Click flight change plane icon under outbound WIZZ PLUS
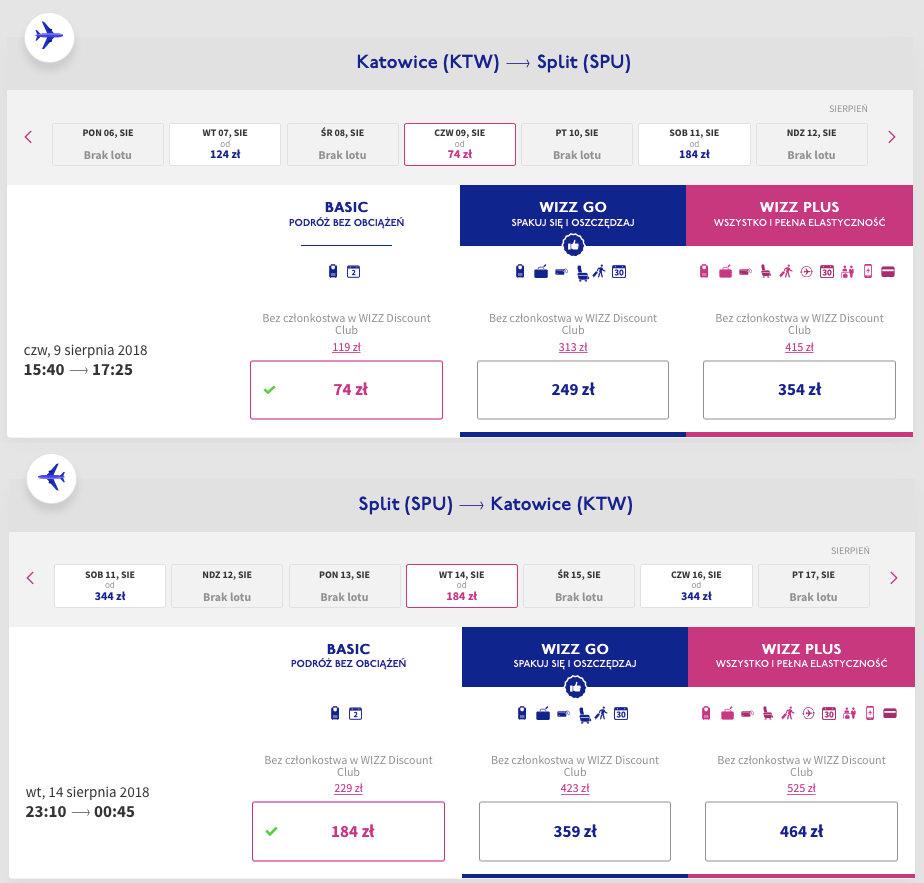Screen dimensions: 924x883 (807, 272)
